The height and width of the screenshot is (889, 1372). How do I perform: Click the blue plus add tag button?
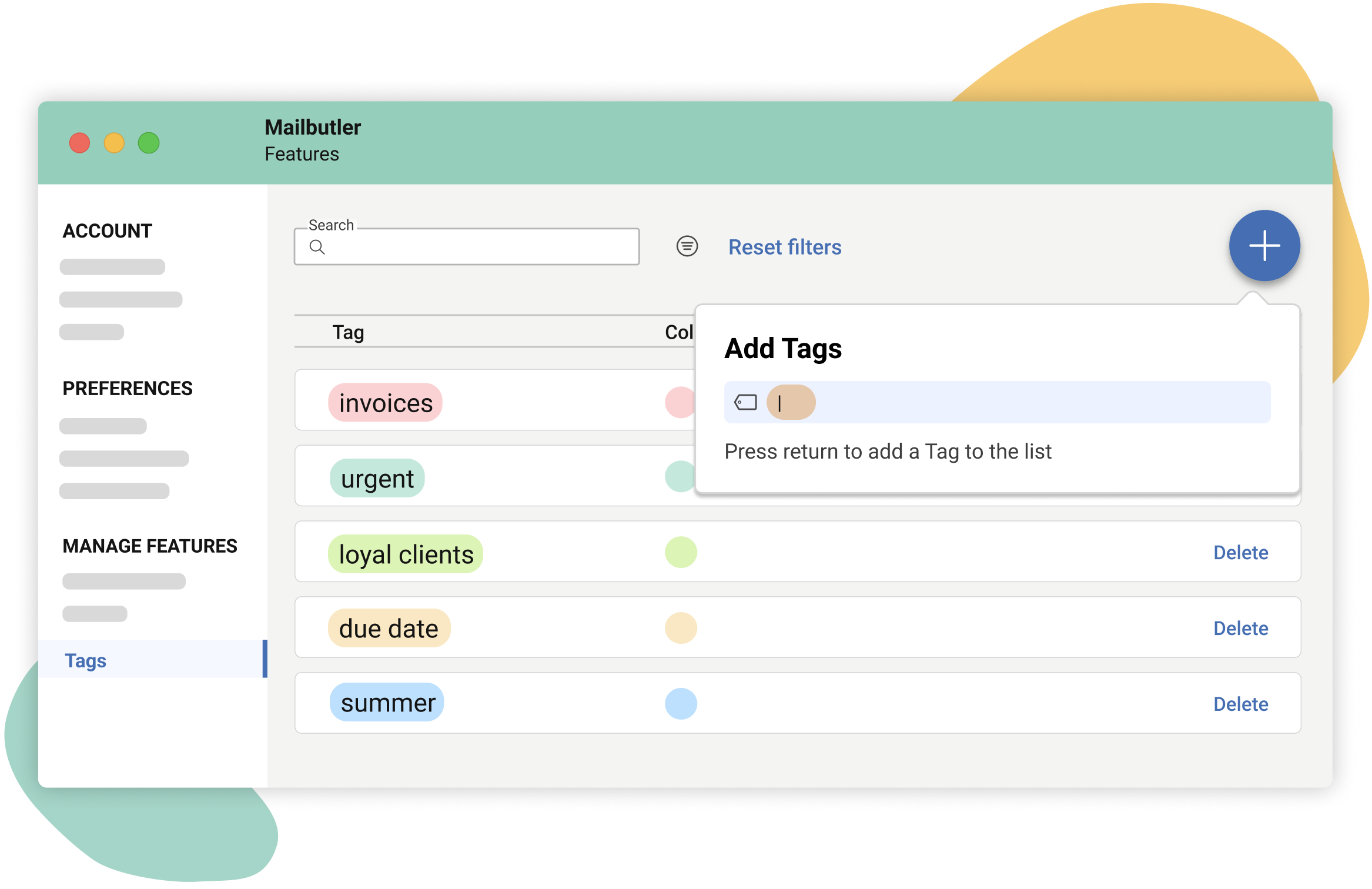click(x=1264, y=246)
